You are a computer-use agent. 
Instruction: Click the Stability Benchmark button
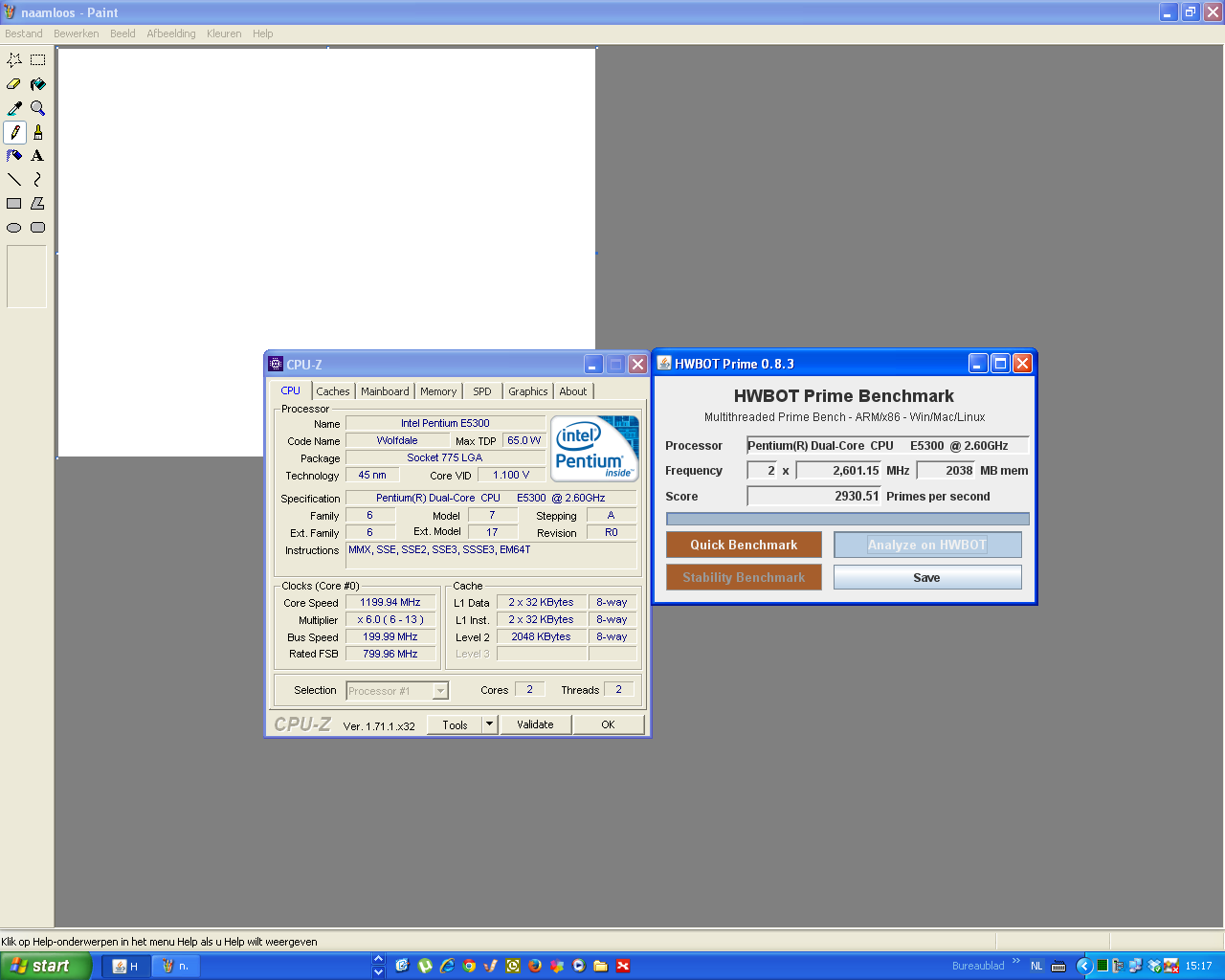pos(744,577)
